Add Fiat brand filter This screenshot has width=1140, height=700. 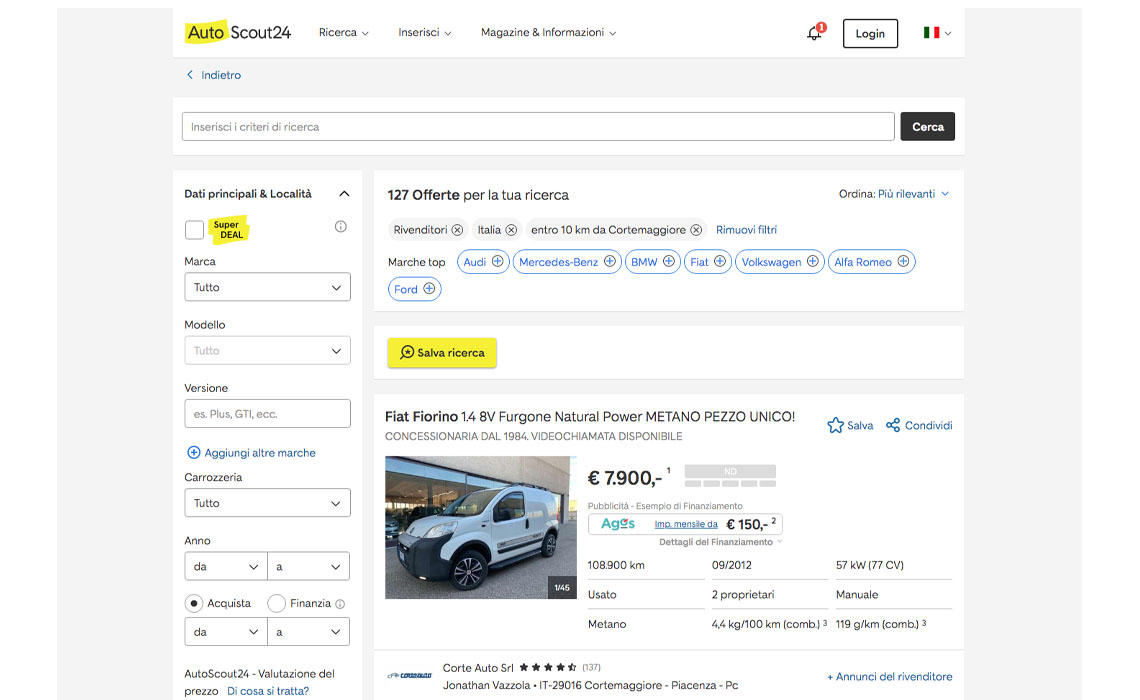coord(707,262)
